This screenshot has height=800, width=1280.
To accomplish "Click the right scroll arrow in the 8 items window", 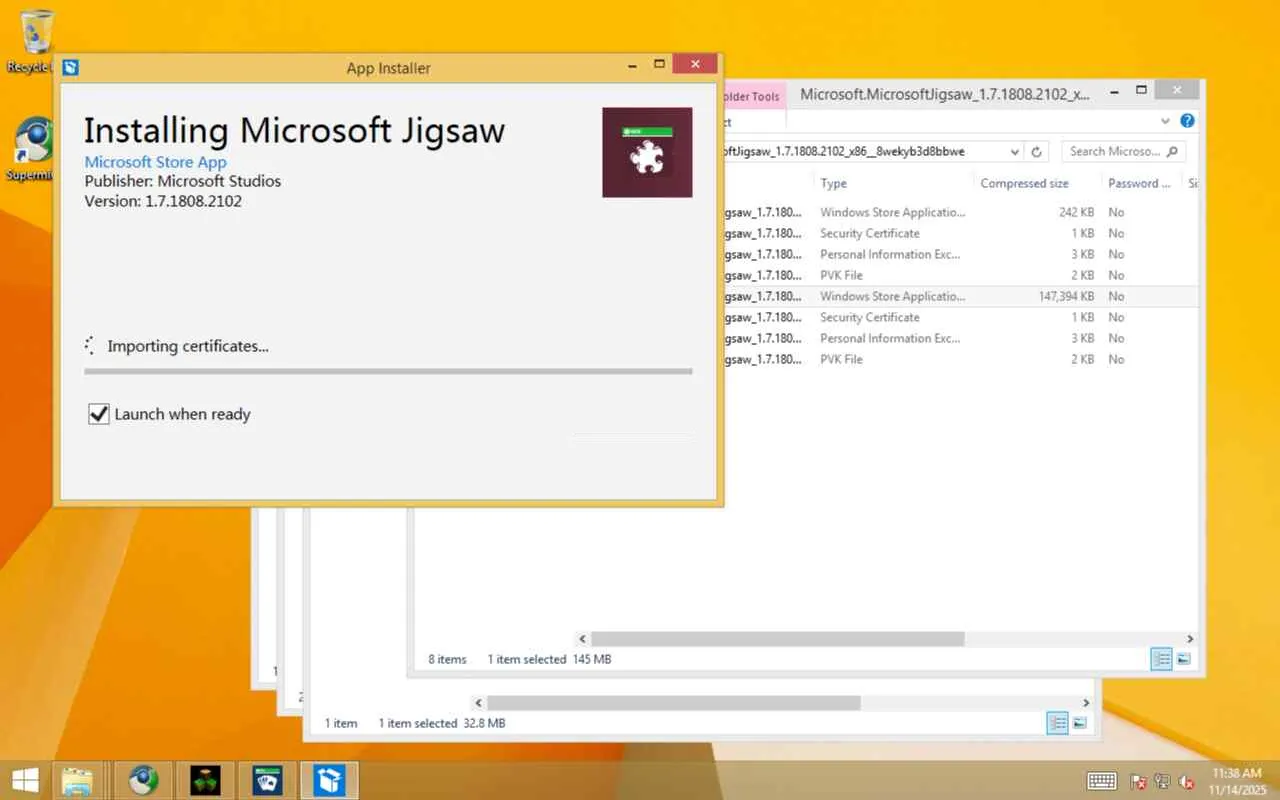I will click(1190, 638).
